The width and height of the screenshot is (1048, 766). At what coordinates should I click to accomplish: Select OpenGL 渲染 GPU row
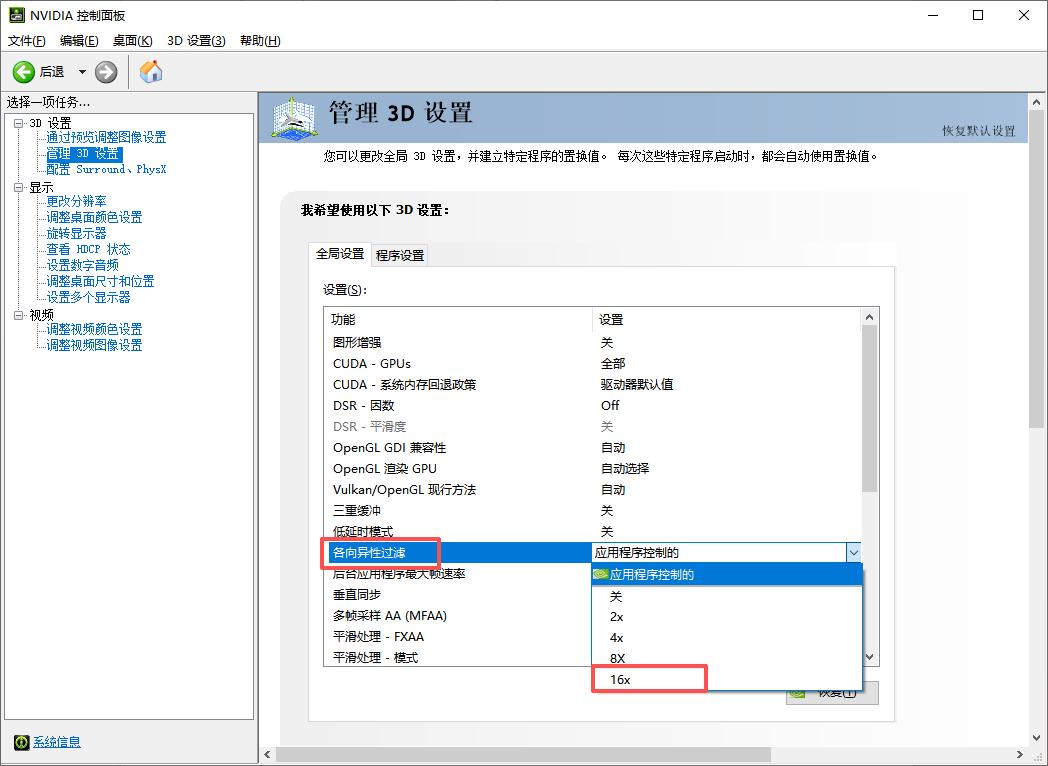point(592,469)
